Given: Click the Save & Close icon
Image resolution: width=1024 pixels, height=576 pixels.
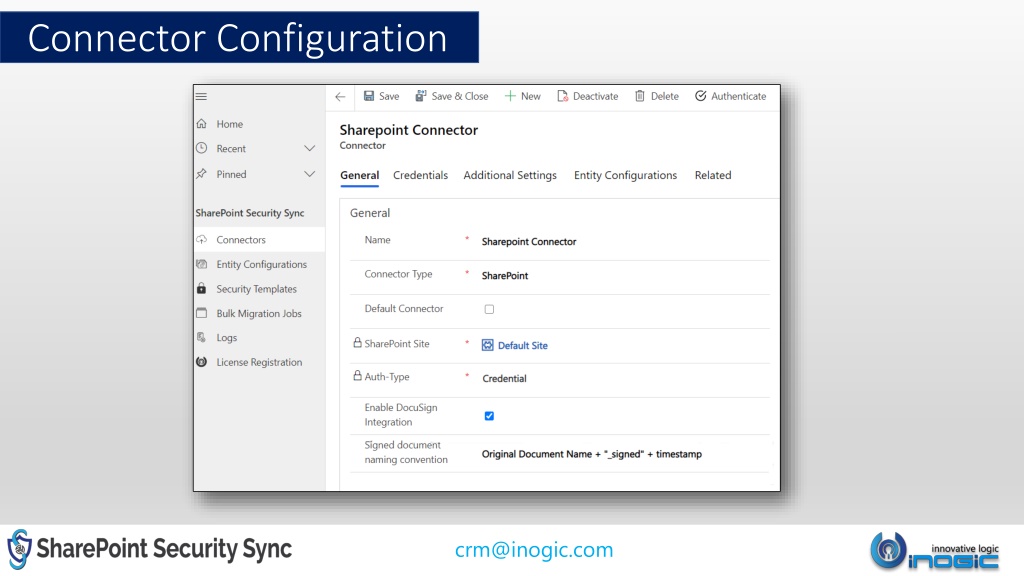Looking at the screenshot, I should pos(421,96).
